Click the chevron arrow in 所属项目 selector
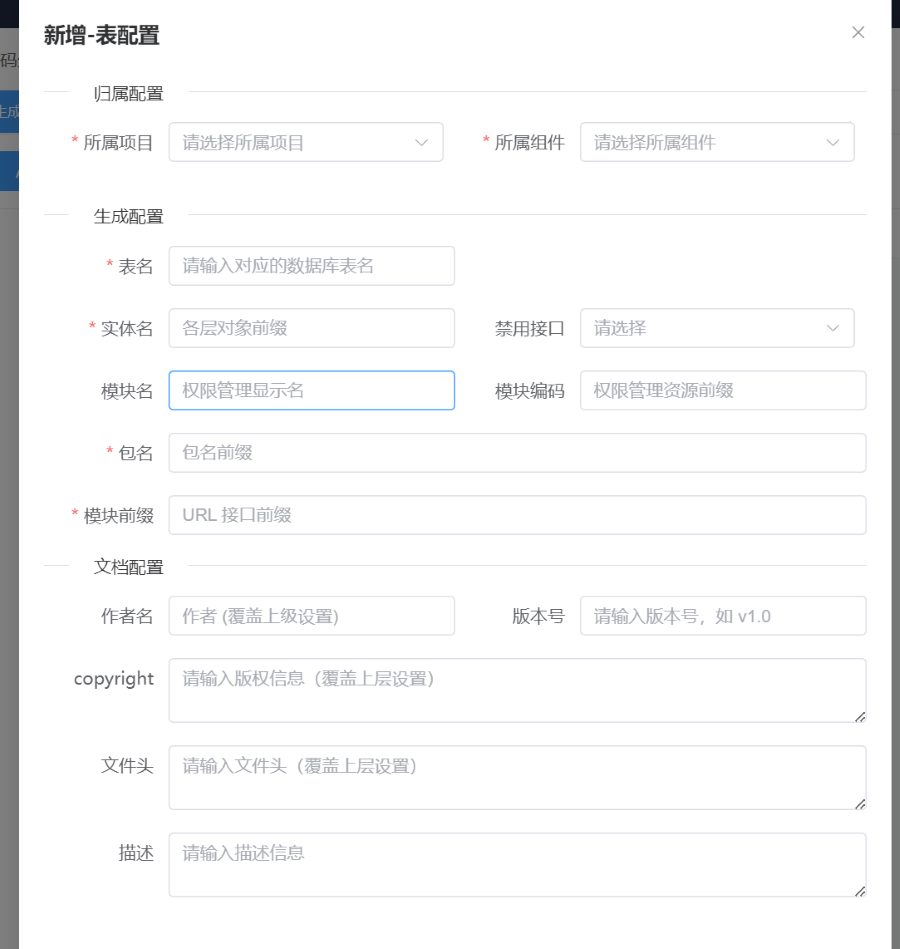This screenshot has height=949, width=900. [x=422, y=143]
